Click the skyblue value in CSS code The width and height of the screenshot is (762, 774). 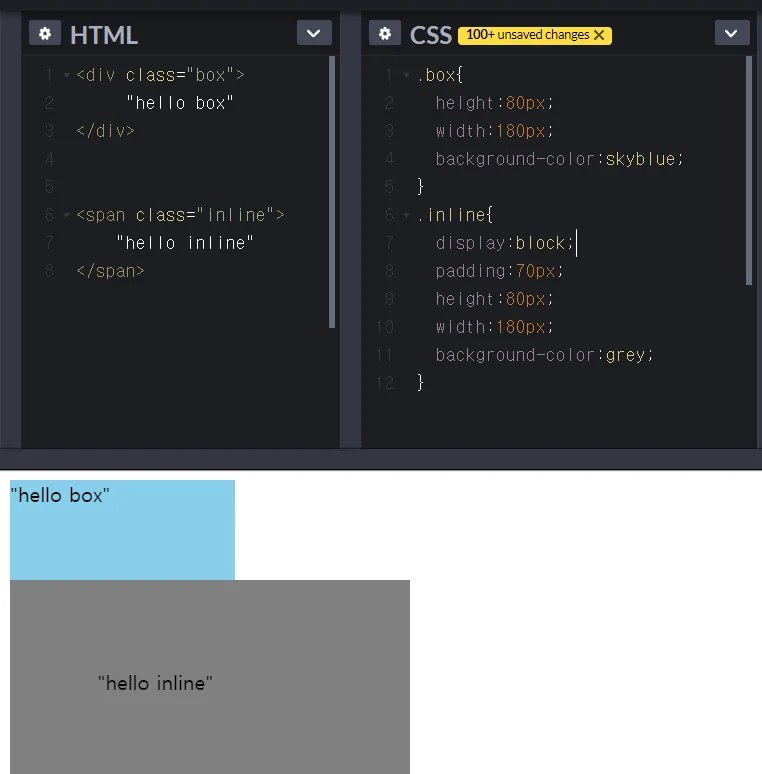[640, 159]
